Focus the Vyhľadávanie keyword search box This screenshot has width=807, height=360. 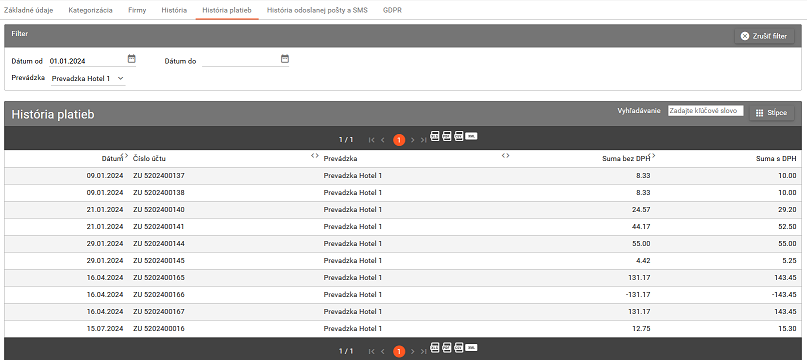click(x=706, y=111)
